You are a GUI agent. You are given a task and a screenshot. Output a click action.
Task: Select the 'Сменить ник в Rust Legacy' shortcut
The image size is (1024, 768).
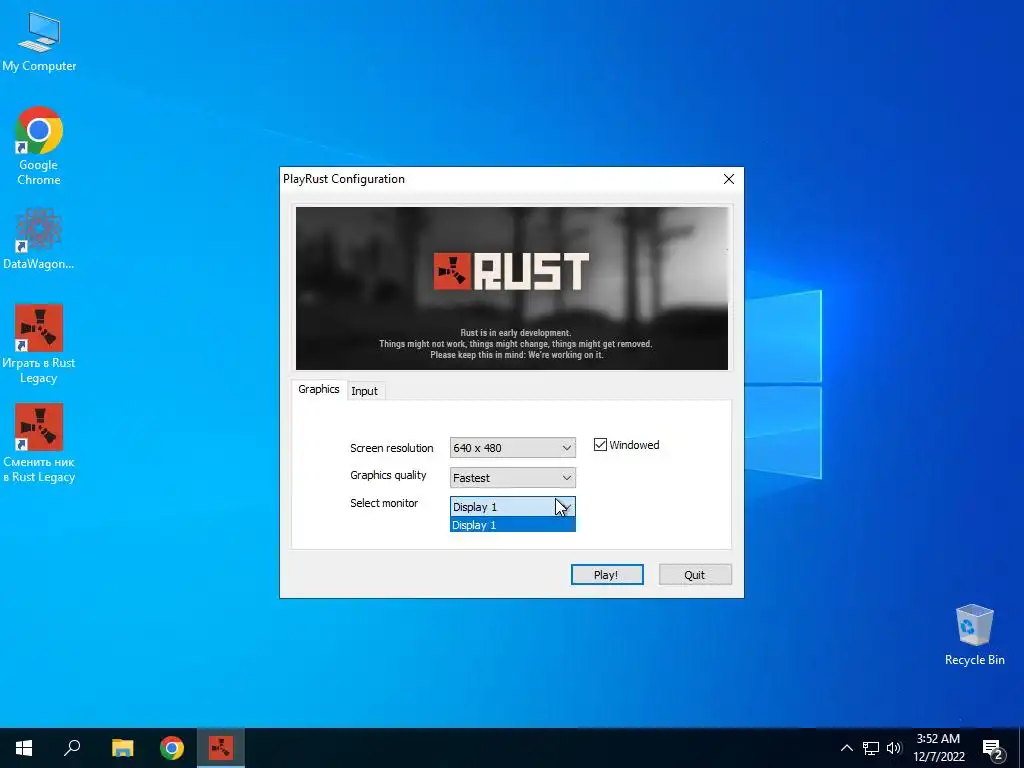pos(39,443)
